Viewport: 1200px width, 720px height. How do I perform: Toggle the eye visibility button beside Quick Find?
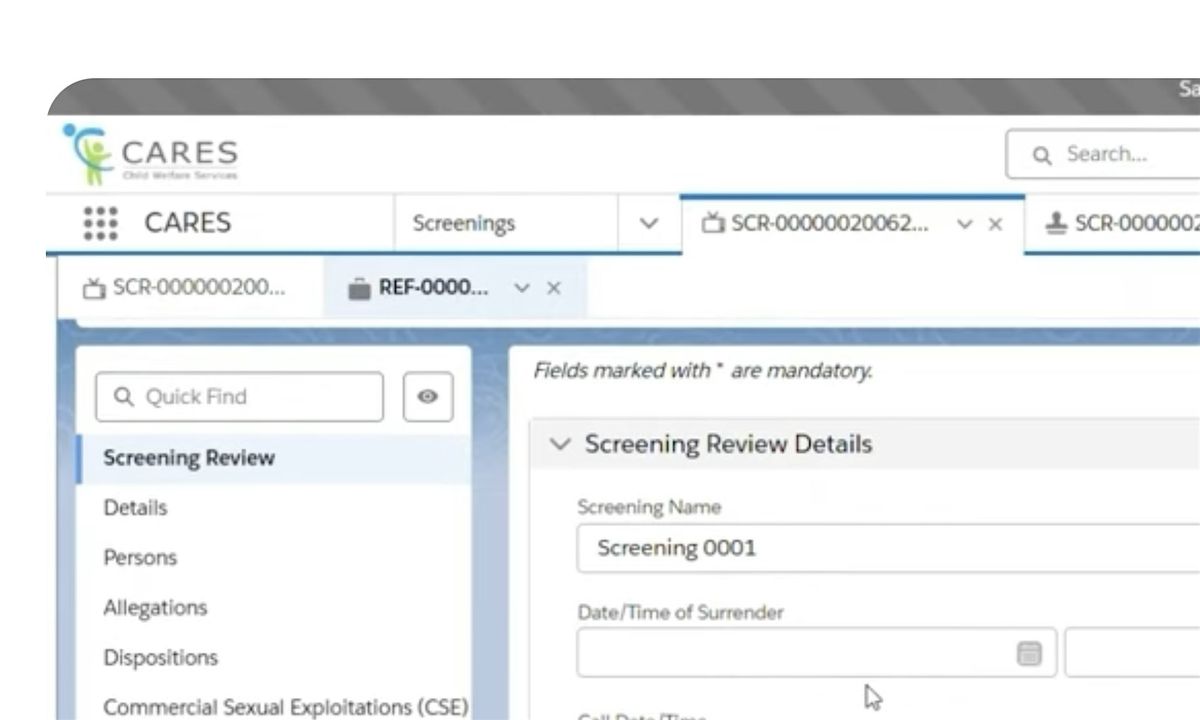(428, 397)
